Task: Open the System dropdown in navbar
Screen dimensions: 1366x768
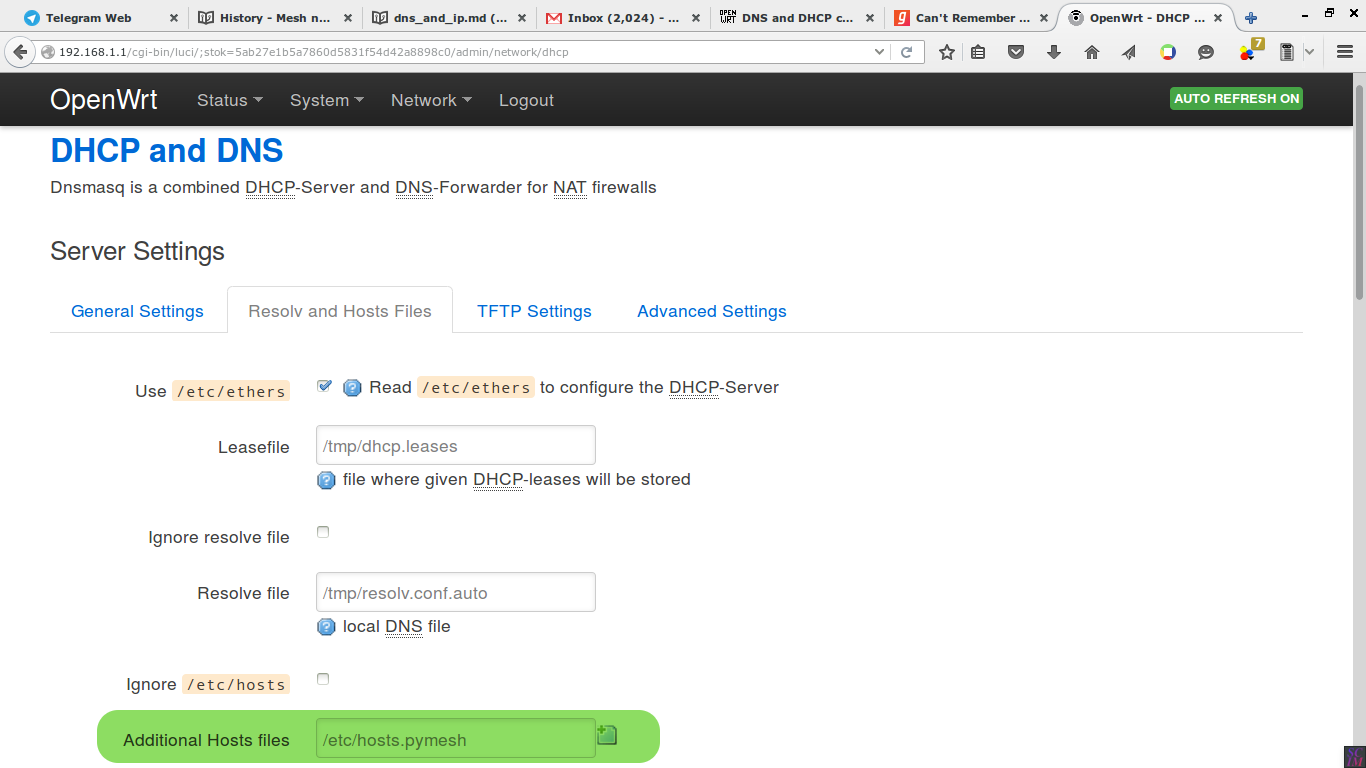Action: [x=326, y=100]
